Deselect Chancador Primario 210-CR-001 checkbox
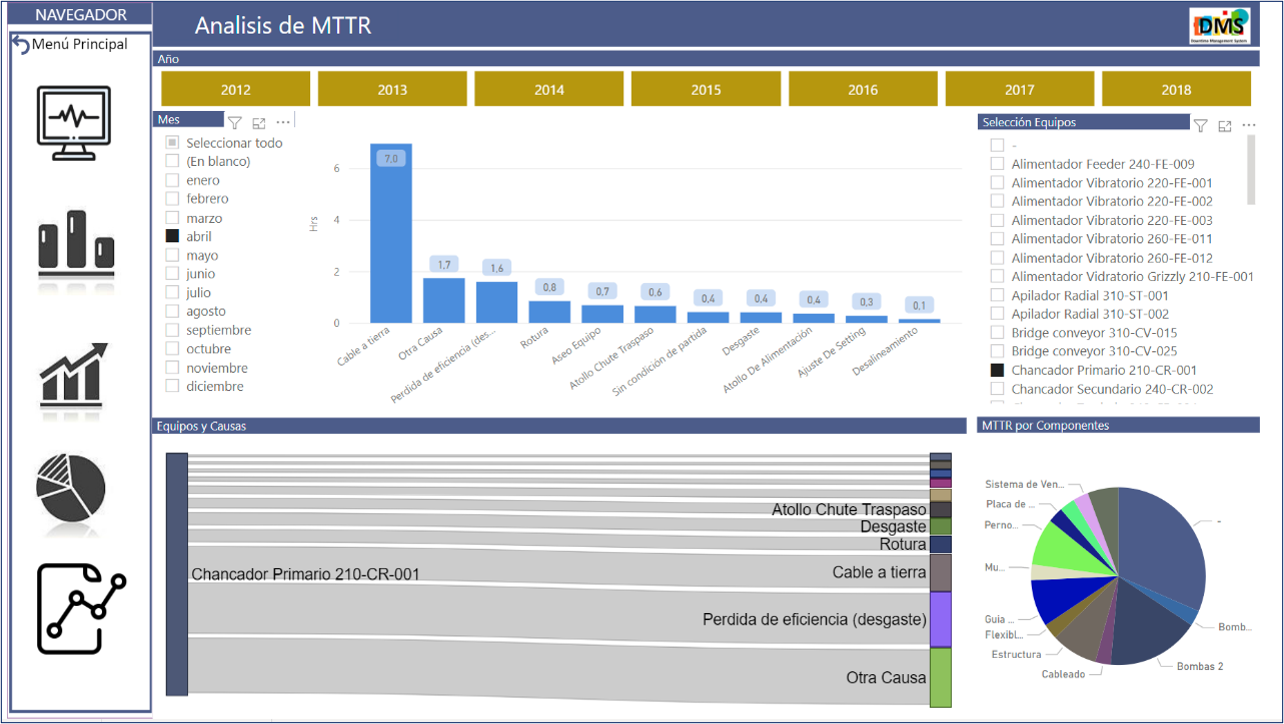Image resolution: width=1284 pixels, height=724 pixels. pos(997,370)
